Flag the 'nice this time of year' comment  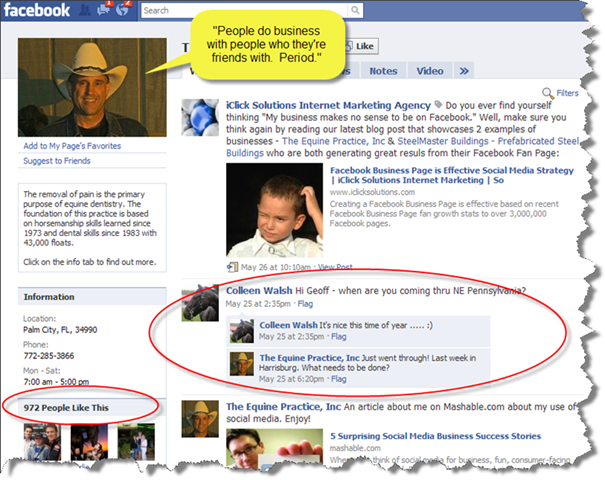(x=338, y=336)
